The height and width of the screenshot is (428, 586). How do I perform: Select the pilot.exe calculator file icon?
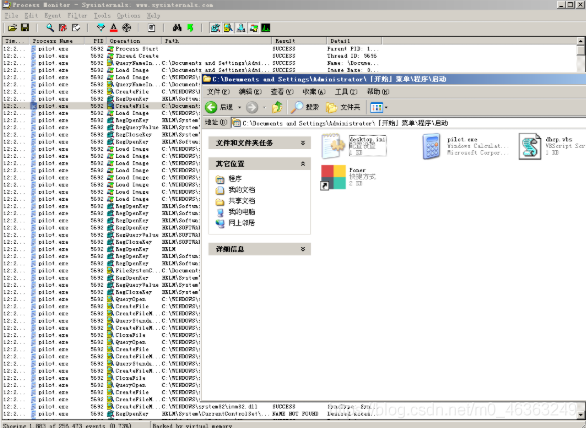pos(432,147)
